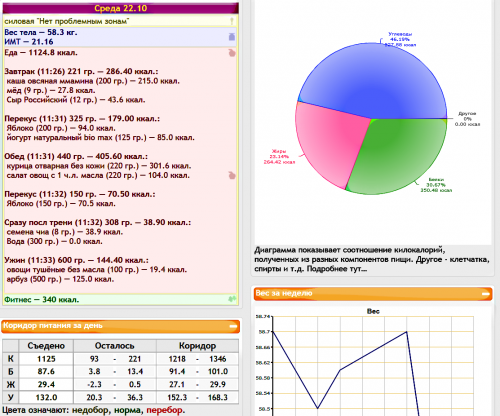This screenshot has width=500, height=416.
Task: Open the Ужин (11:33) meal heading
Action: click(76, 260)
